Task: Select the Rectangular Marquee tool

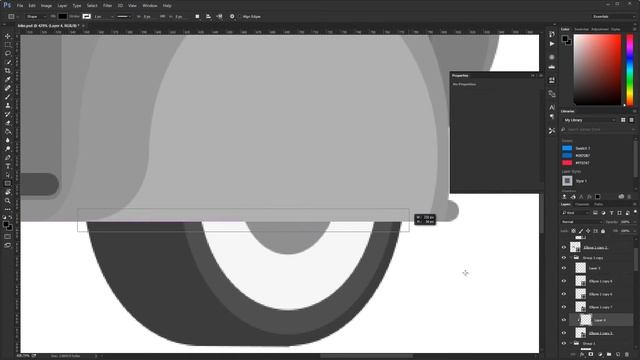Action: pyautogui.click(x=8, y=45)
